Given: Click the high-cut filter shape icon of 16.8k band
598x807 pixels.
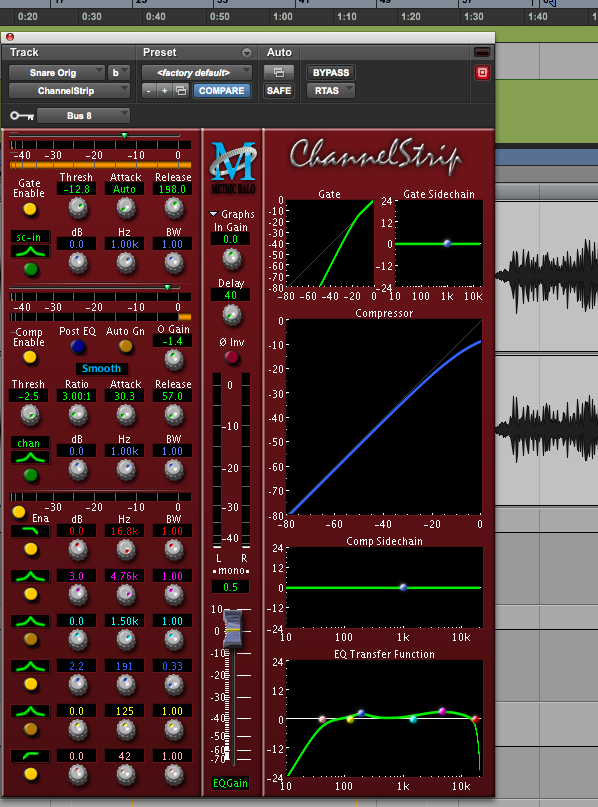Looking at the screenshot, I should (30, 531).
